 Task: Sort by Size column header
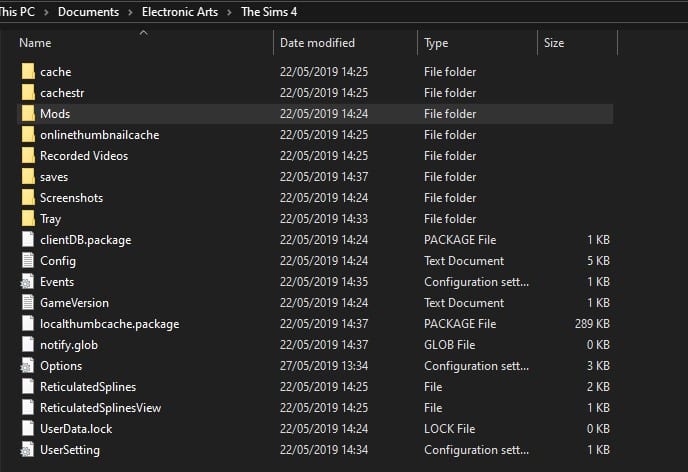tap(554, 43)
